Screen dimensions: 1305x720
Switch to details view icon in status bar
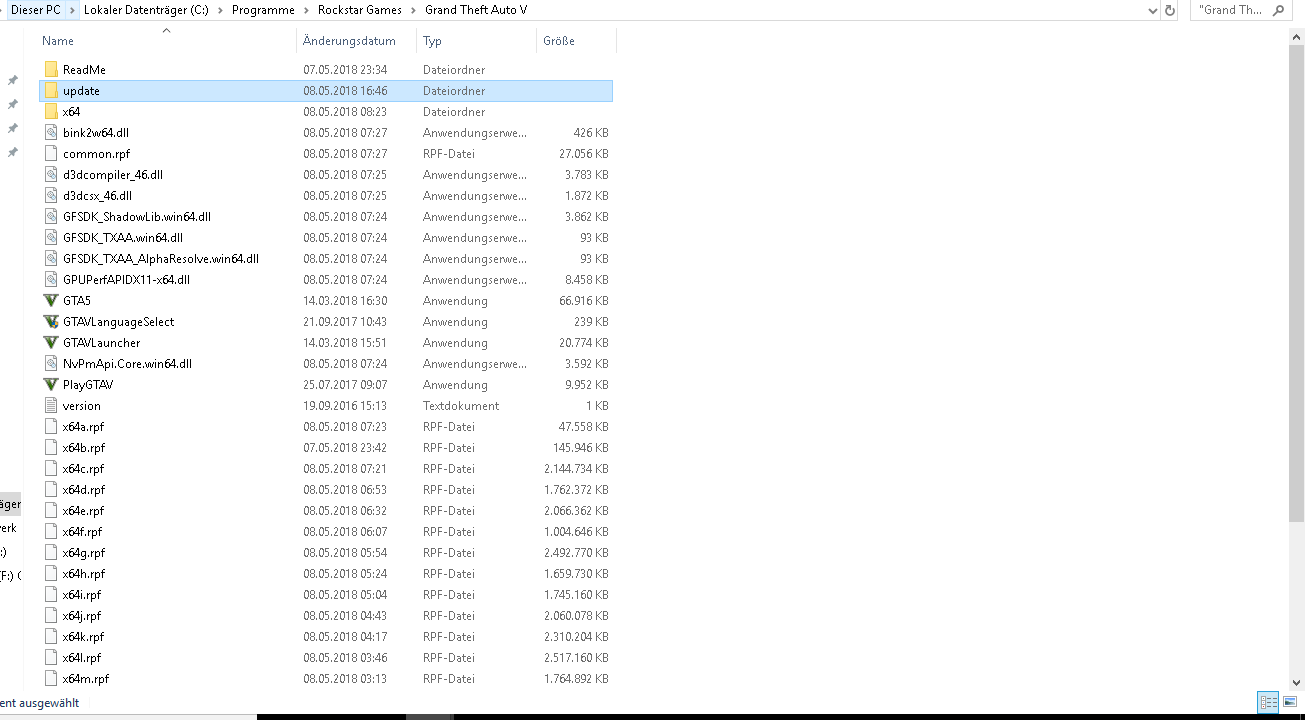(1267, 703)
